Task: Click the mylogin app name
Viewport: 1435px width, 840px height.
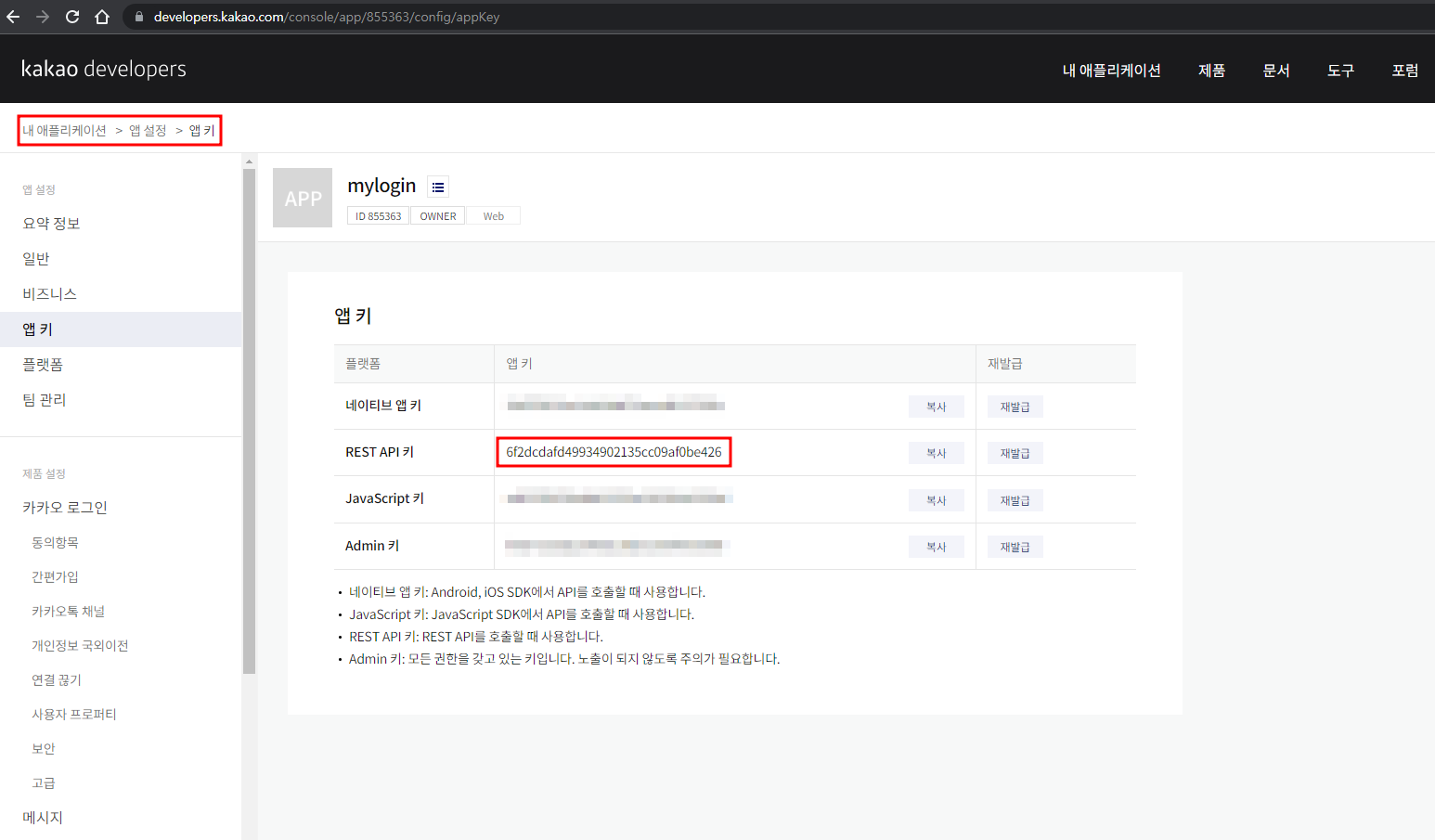Action: 381,186
